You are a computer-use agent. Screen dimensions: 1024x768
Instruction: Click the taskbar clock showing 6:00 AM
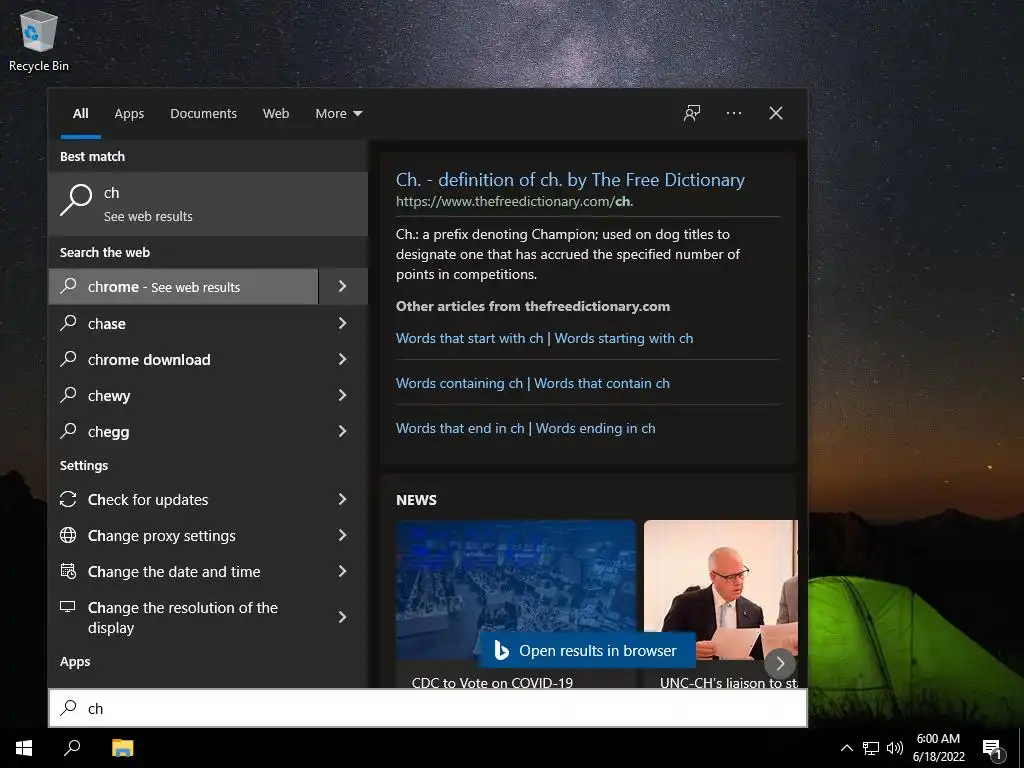tap(938, 748)
